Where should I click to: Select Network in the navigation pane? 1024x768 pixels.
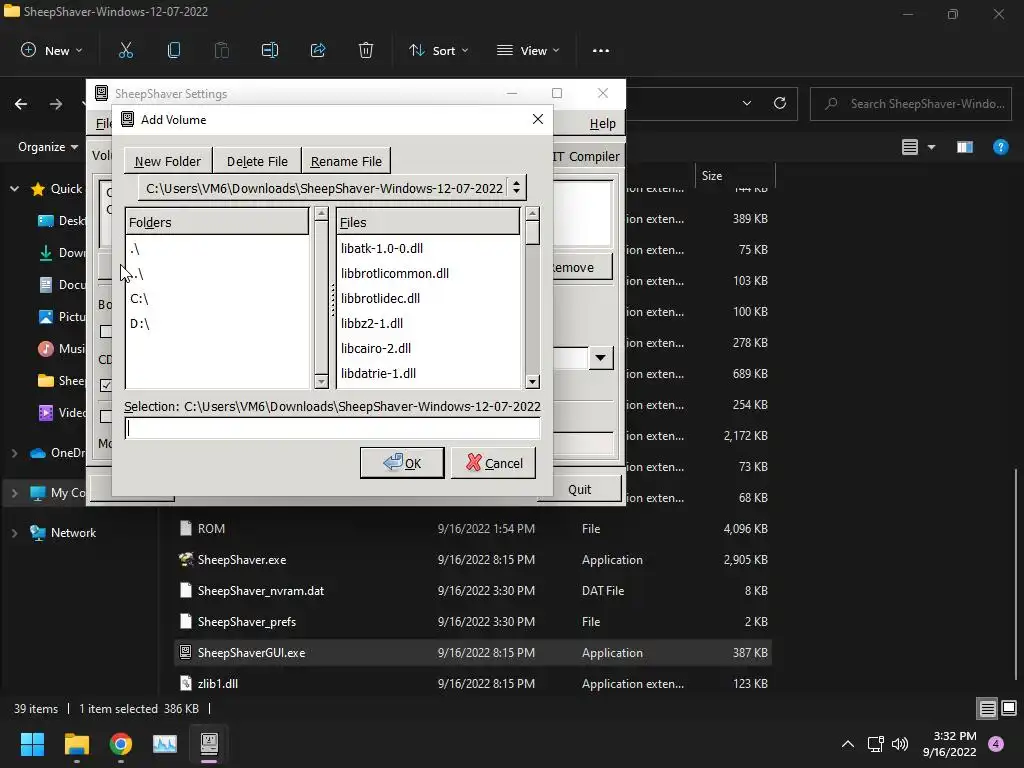pos(73,533)
